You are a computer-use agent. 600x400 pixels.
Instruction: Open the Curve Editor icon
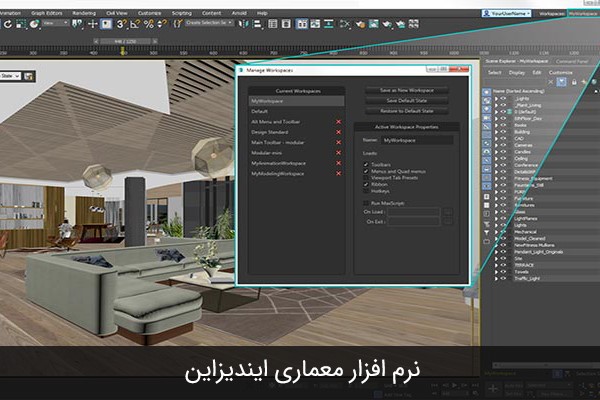(x=315, y=24)
